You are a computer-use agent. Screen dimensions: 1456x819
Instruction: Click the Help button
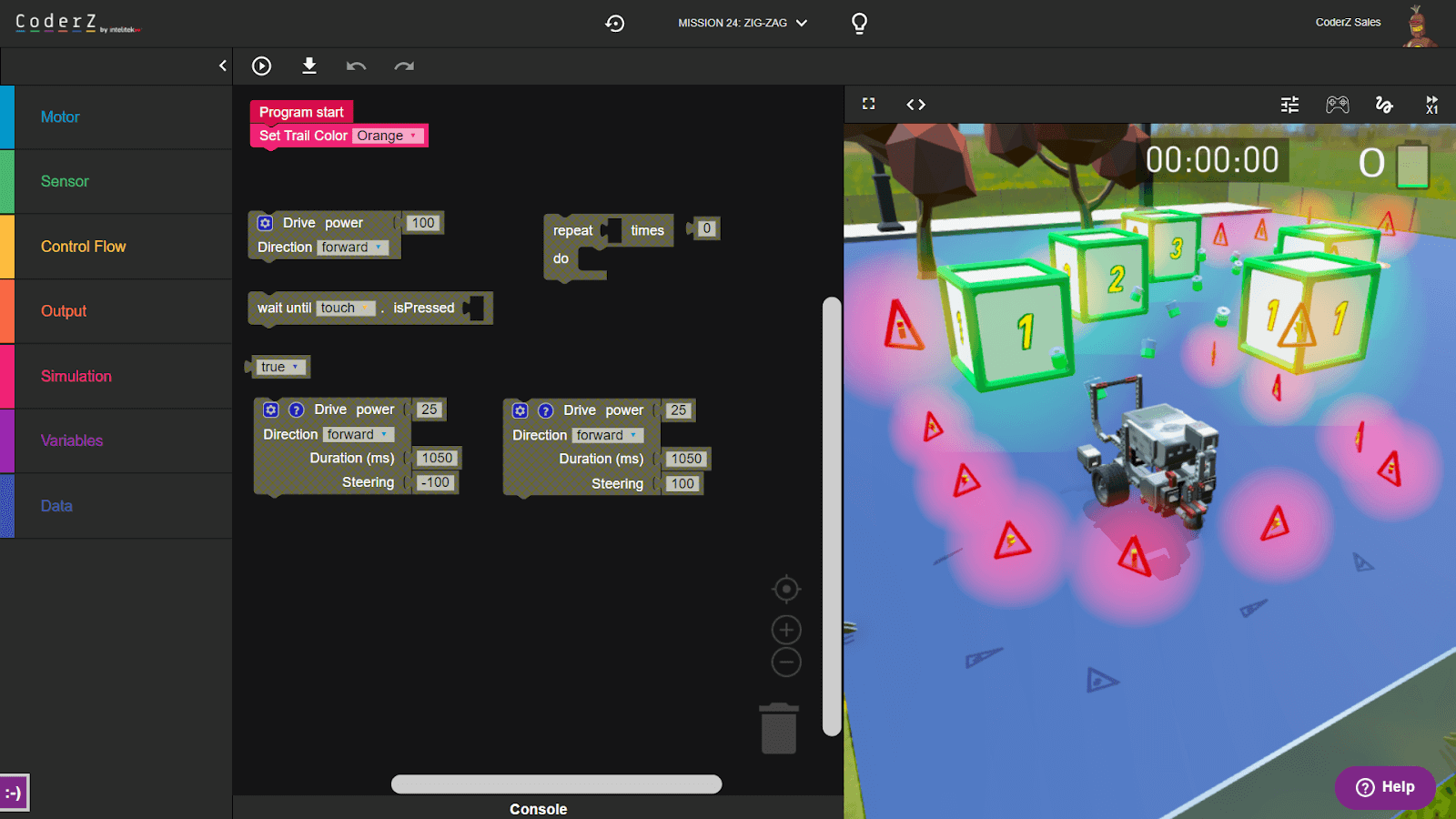(1384, 787)
